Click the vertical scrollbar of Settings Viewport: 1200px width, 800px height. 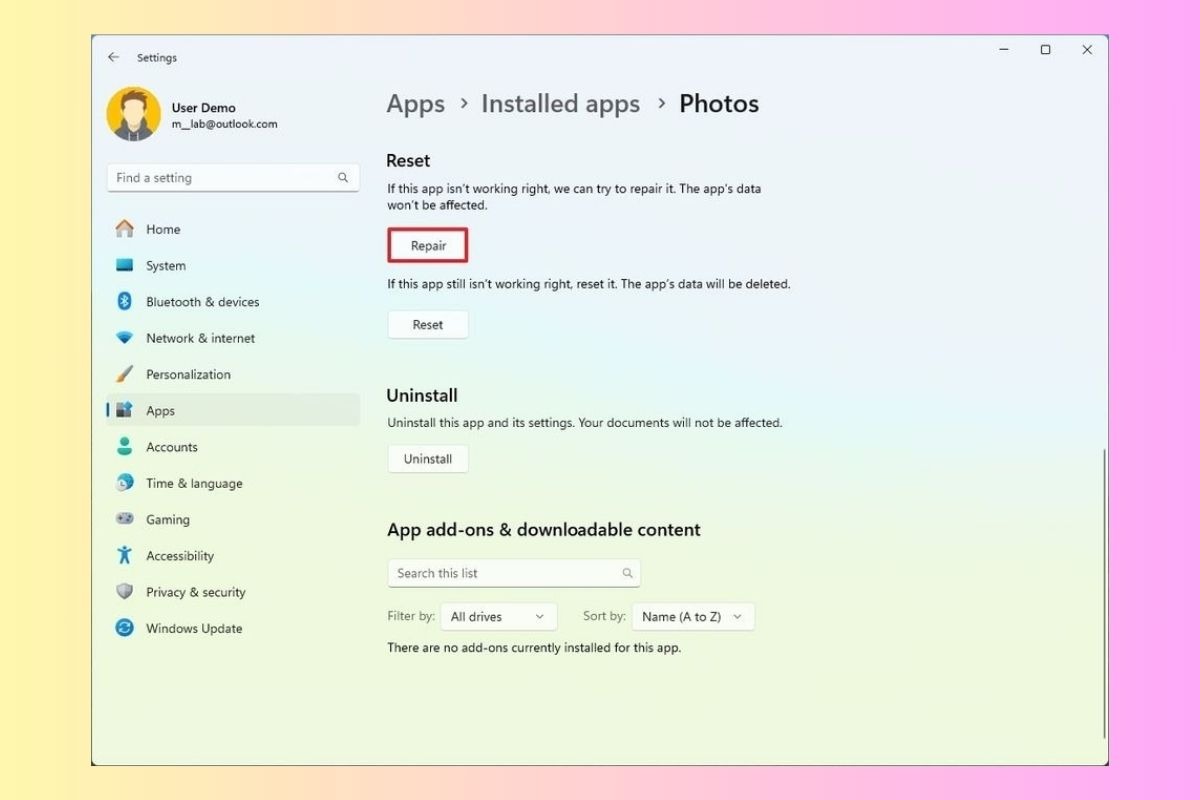1104,595
